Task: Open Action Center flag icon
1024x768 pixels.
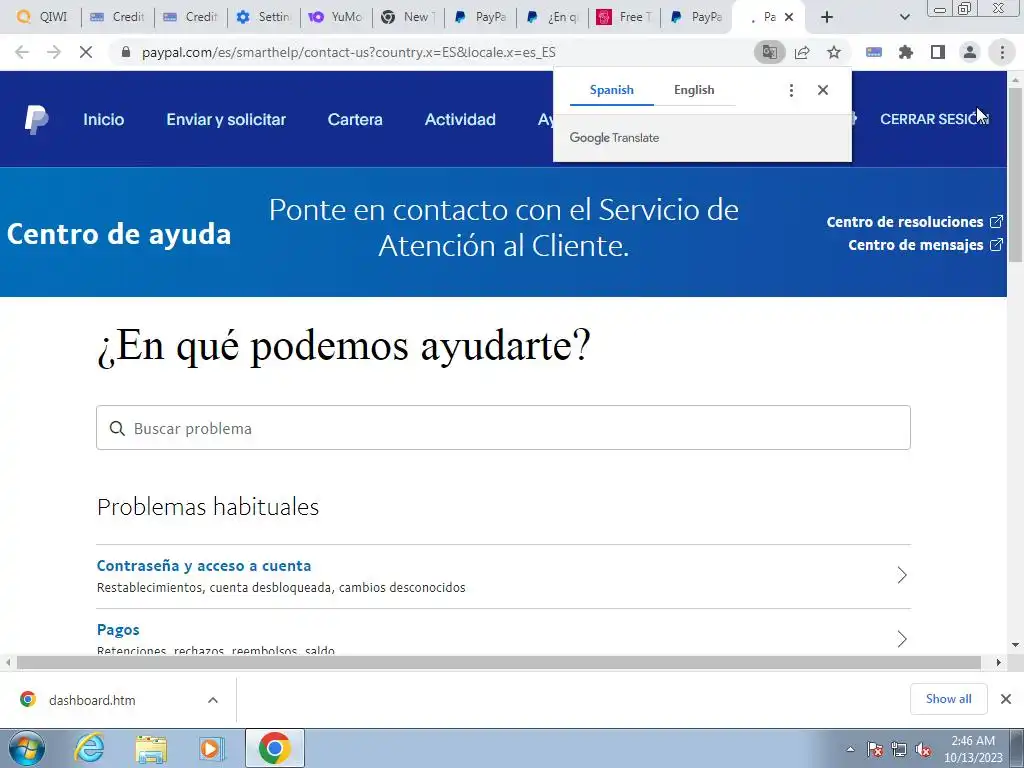Action: [x=874, y=750]
